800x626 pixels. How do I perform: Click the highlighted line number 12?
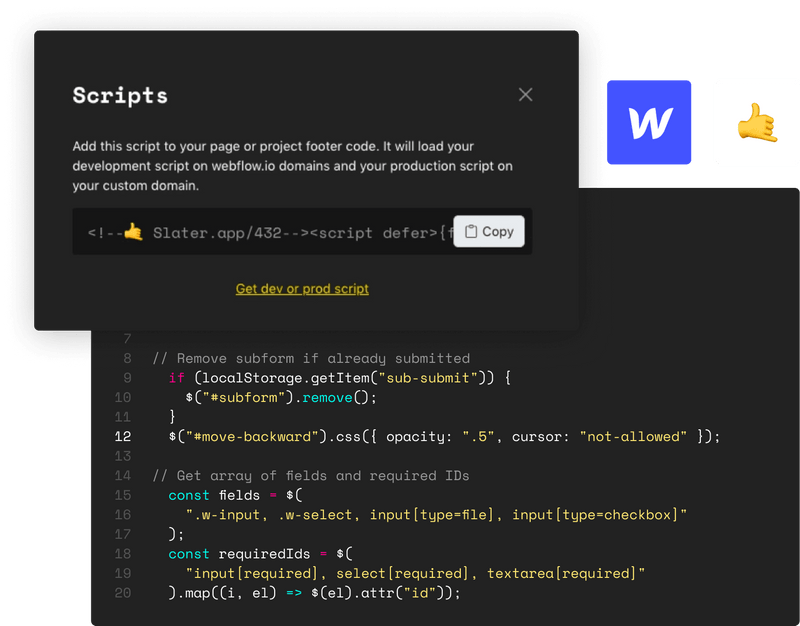pyautogui.click(x=123, y=436)
